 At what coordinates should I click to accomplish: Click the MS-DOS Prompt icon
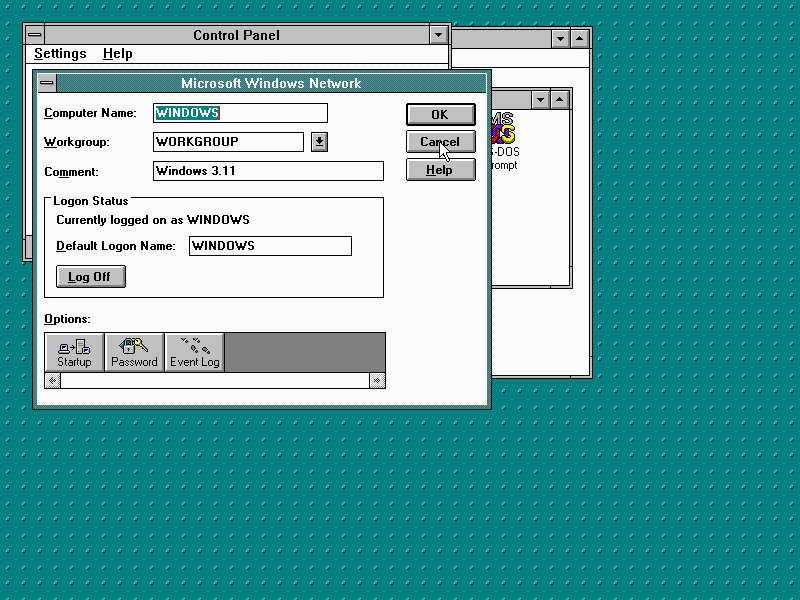(504, 132)
